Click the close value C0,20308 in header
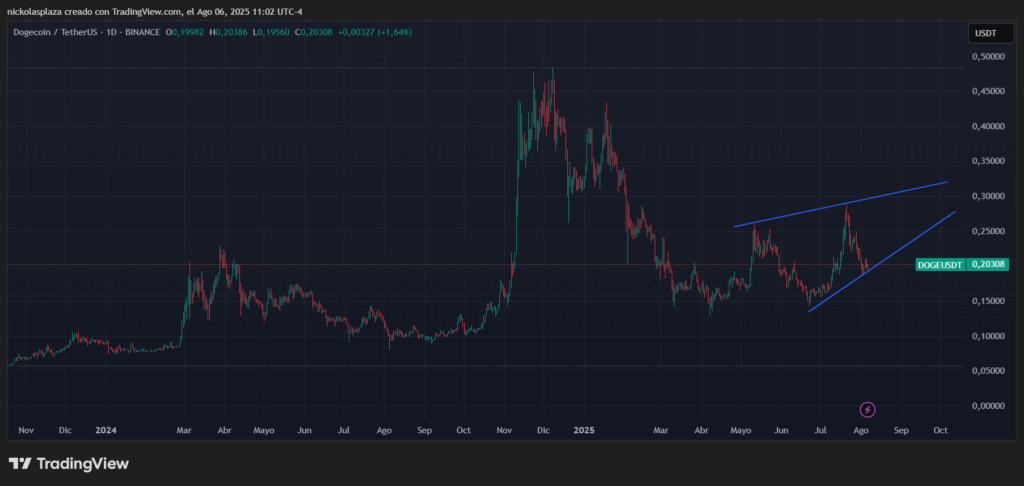The height and width of the screenshot is (486, 1024). point(312,32)
